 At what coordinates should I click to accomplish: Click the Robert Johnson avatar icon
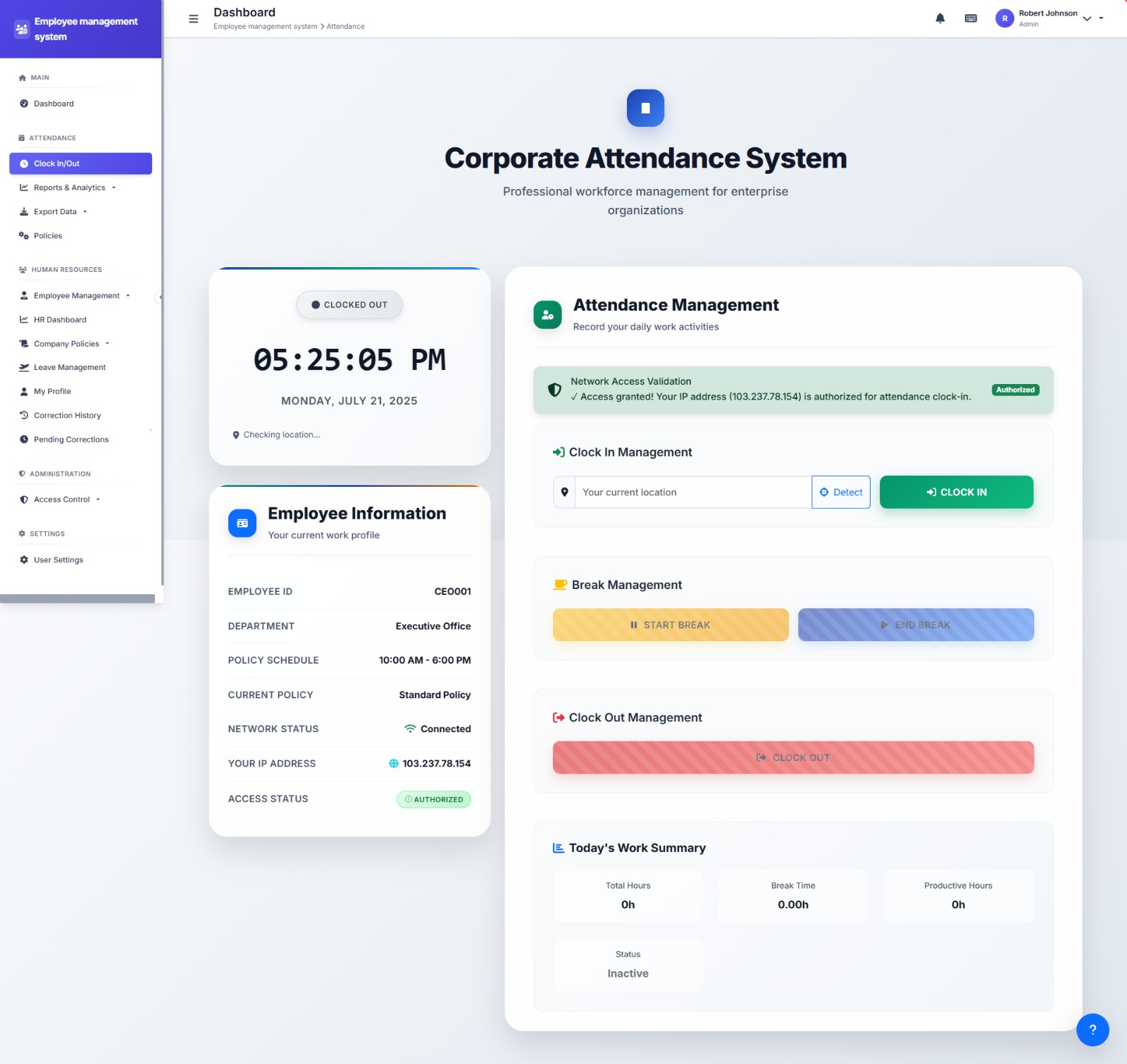(1004, 18)
